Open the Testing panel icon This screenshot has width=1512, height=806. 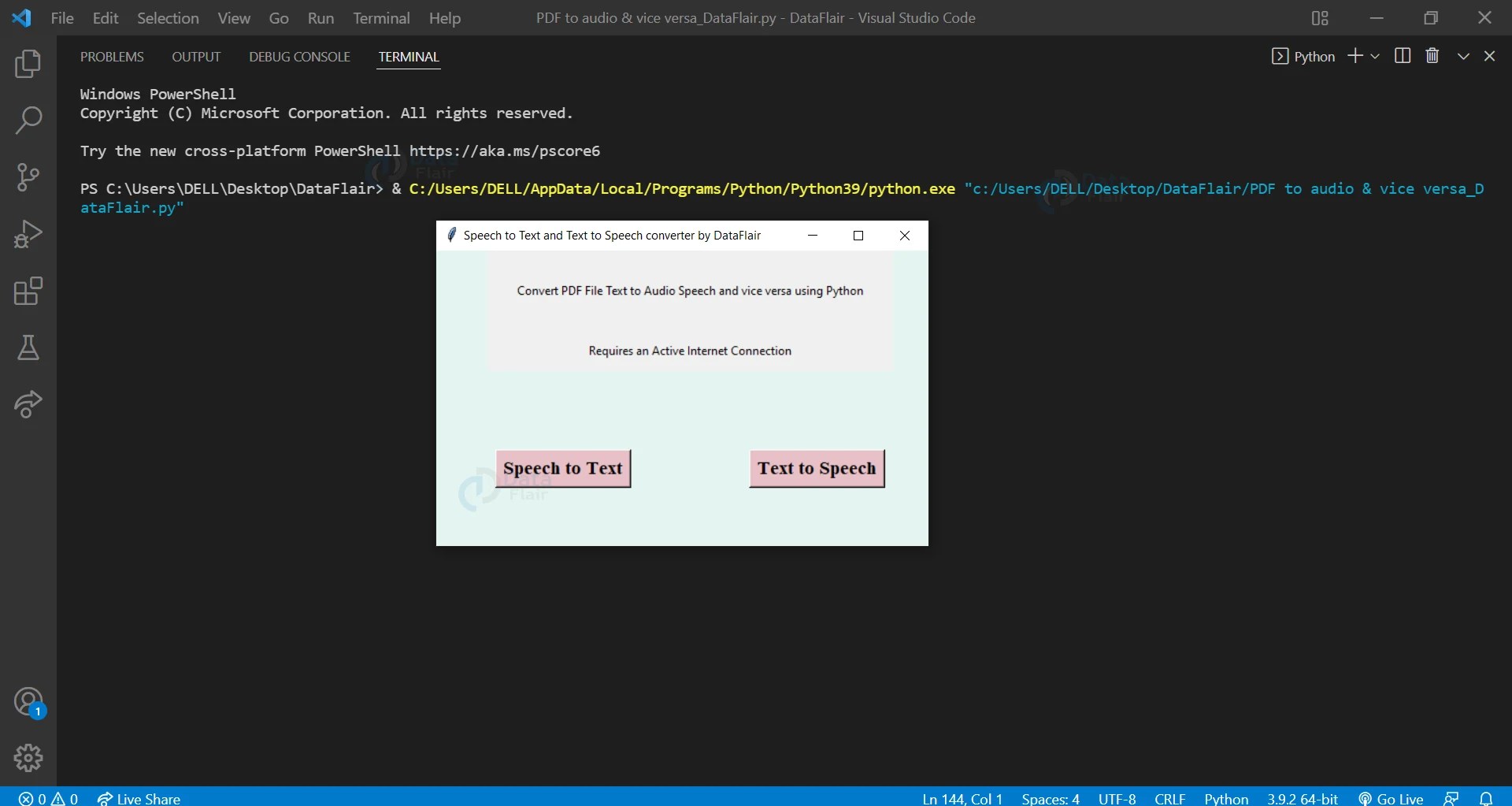tap(28, 348)
